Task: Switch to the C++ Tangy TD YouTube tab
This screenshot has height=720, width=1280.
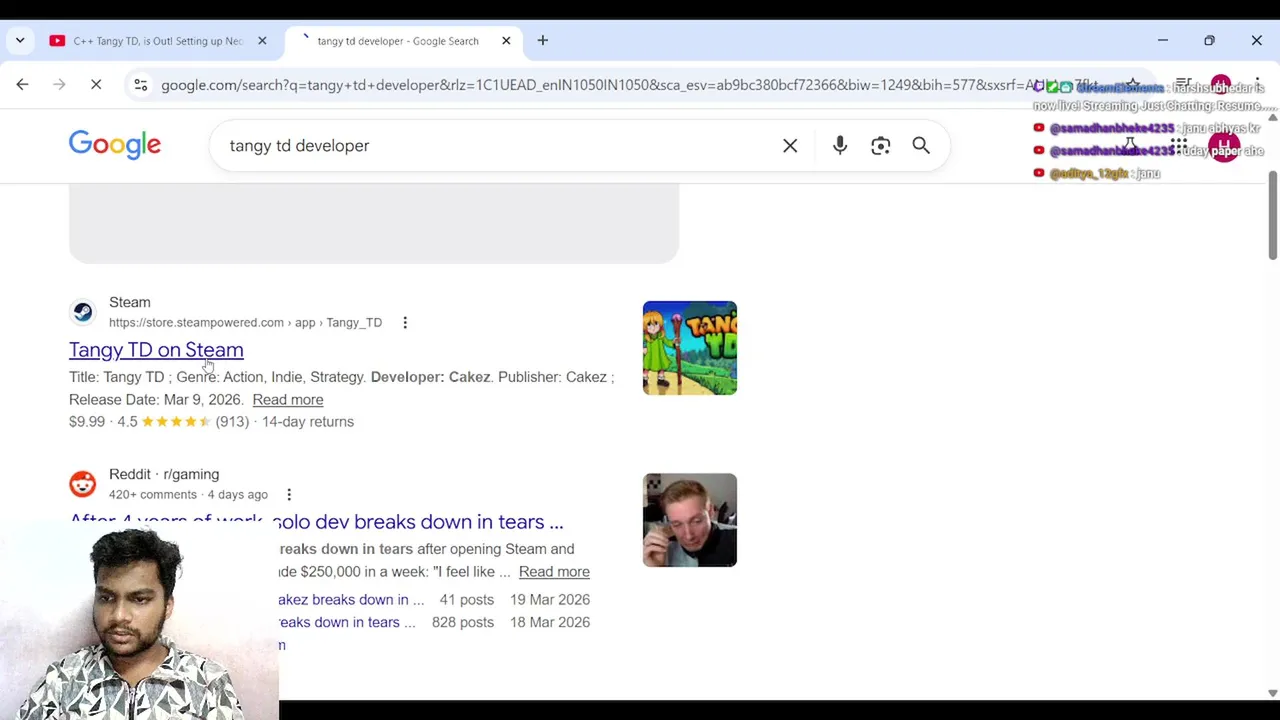Action: [x=158, y=41]
